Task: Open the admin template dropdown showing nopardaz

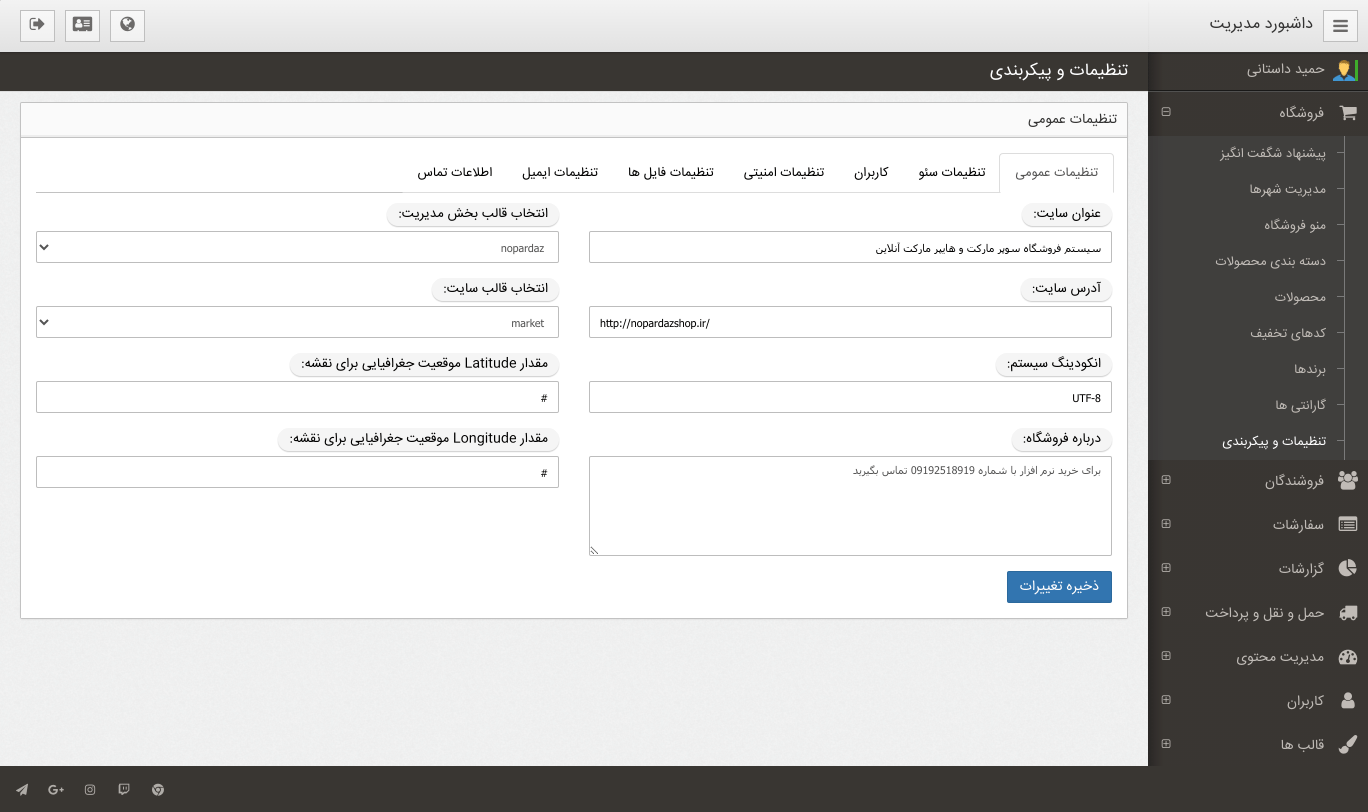Action: pyautogui.click(x=297, y=247)
